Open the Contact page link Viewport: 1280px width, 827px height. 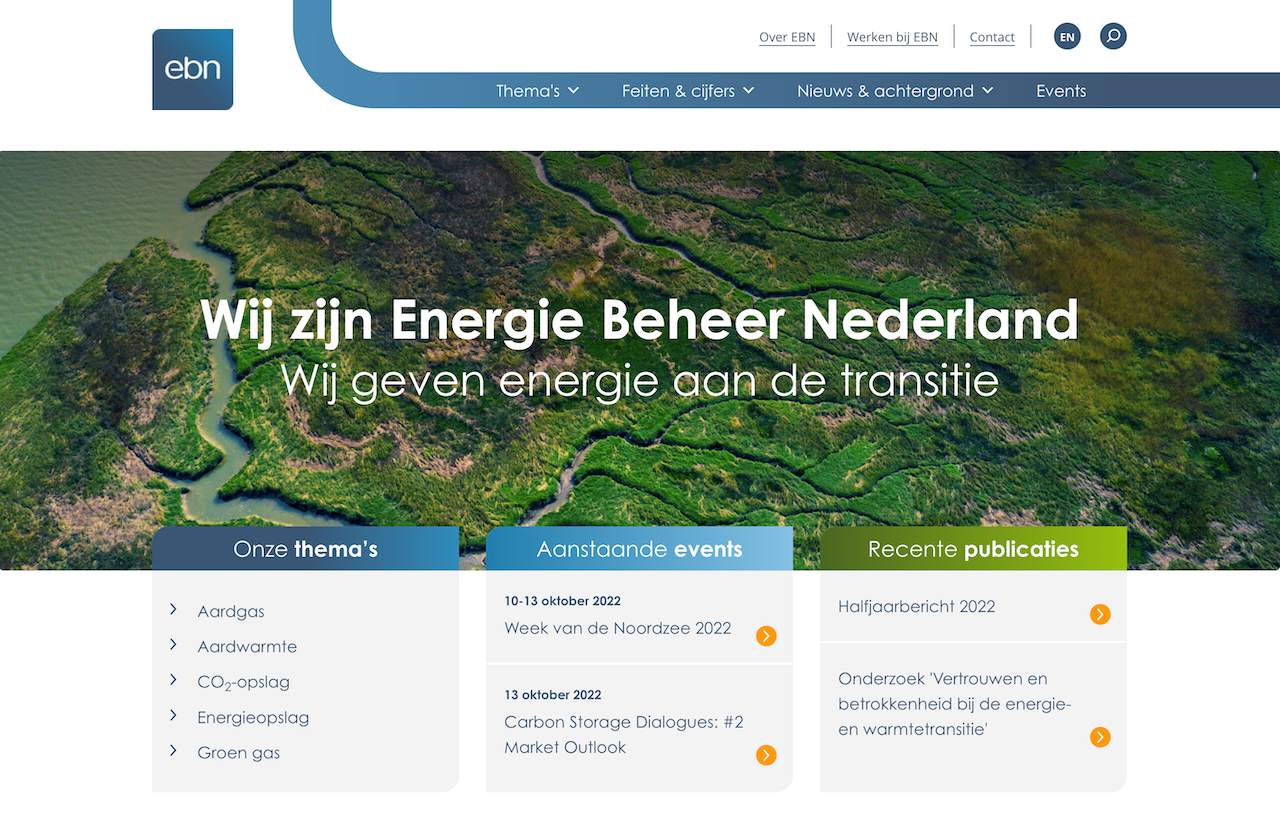(x=992, y=36)
